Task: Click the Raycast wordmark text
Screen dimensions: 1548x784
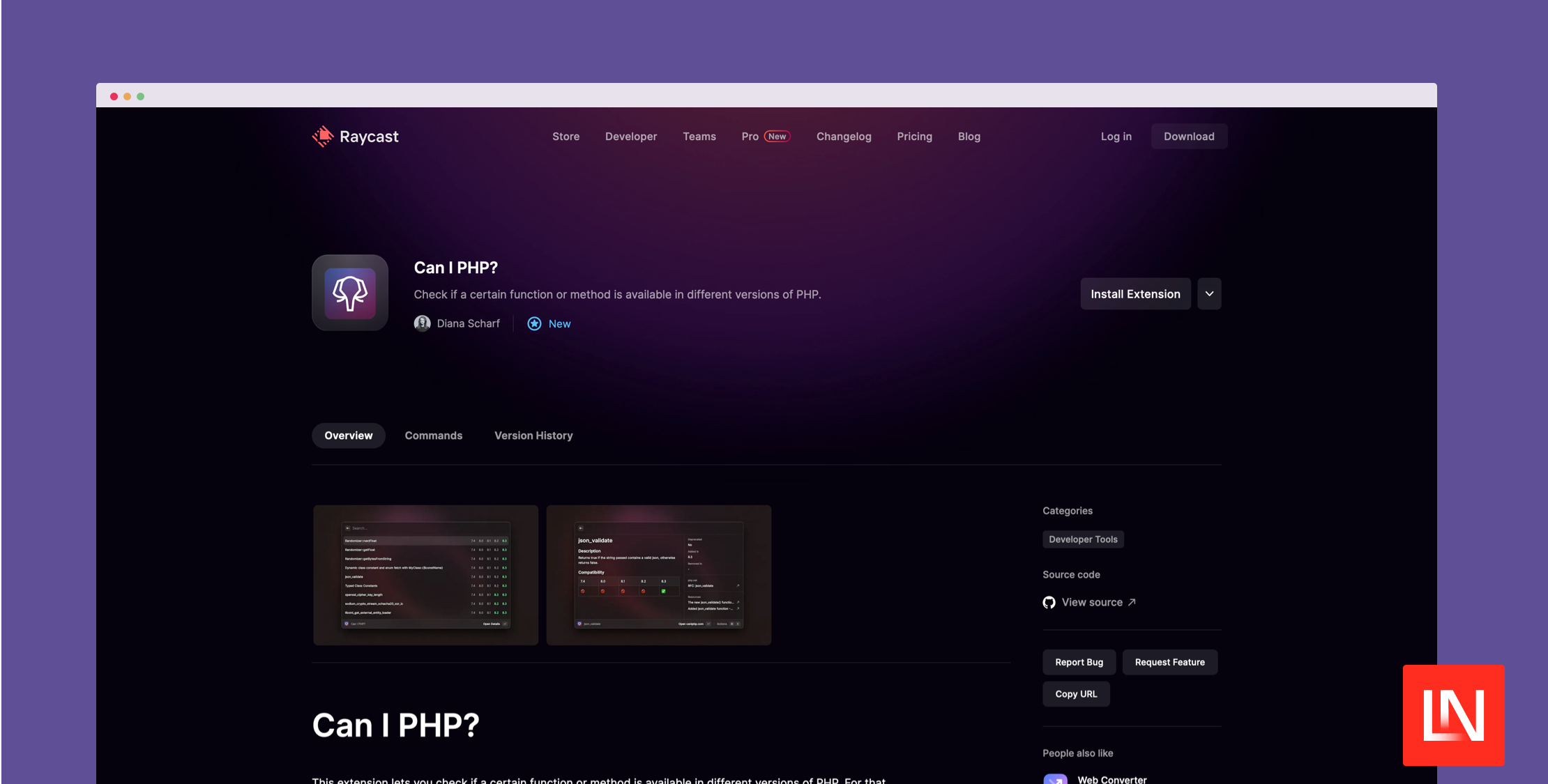Action: [x=369, y=137]
